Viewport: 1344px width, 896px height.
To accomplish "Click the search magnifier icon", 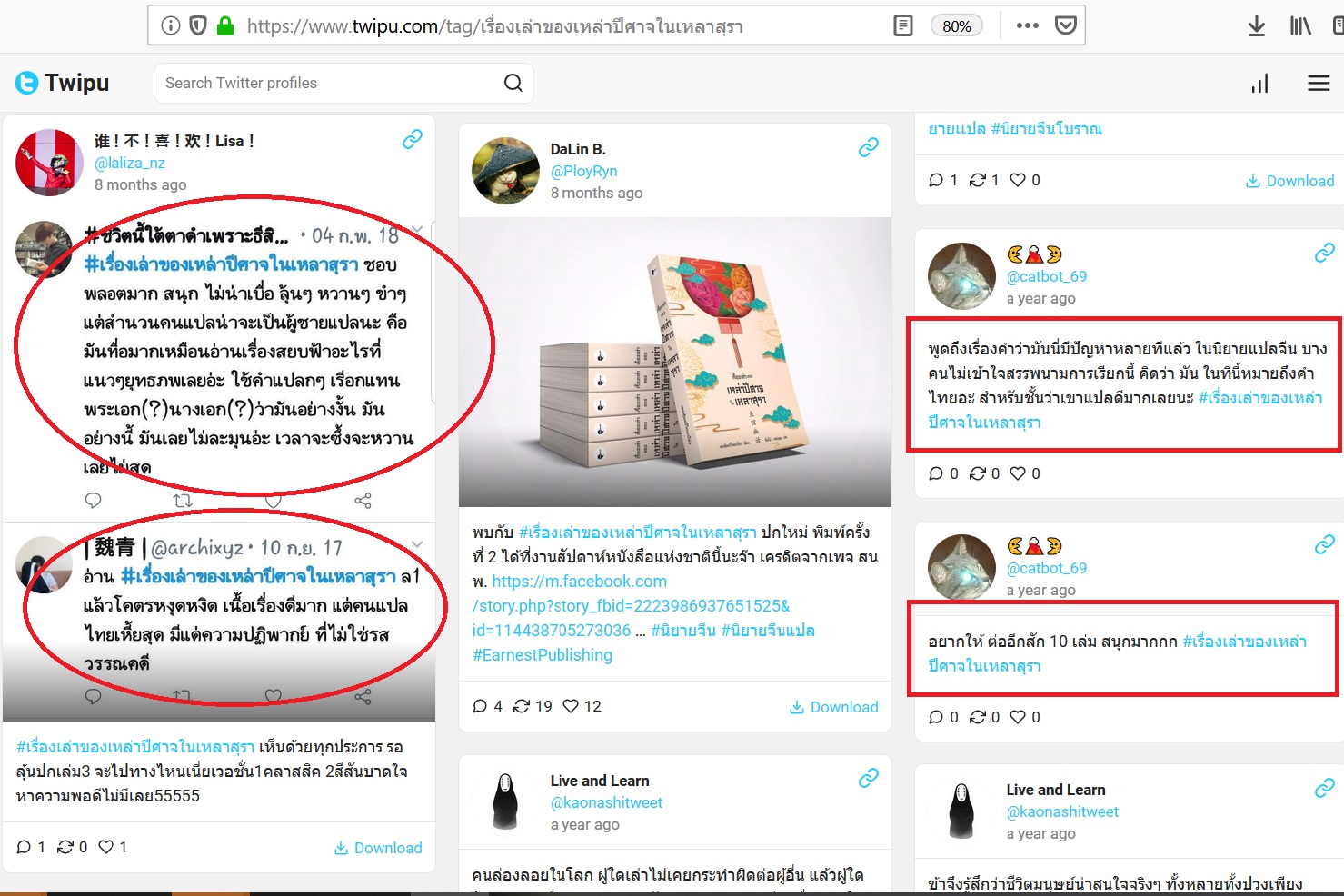I will click(513, 83).
